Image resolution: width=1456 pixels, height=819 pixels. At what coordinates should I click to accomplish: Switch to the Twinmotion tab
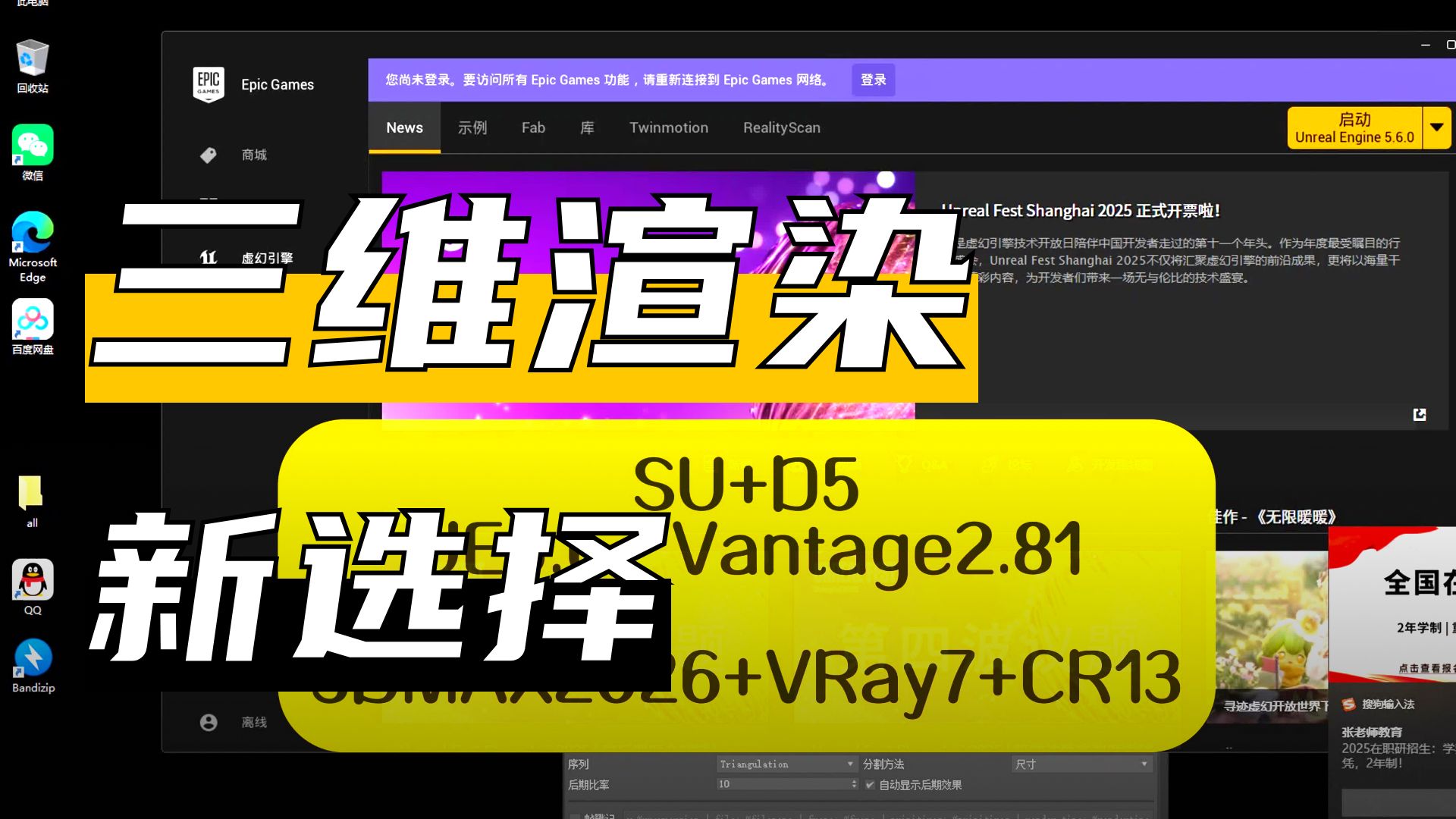click(669, 127)
